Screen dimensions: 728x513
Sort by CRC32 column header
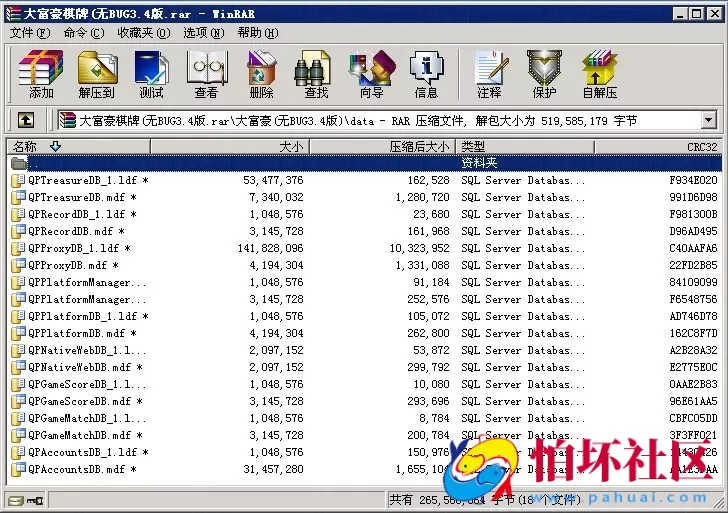tap(658, 147)
